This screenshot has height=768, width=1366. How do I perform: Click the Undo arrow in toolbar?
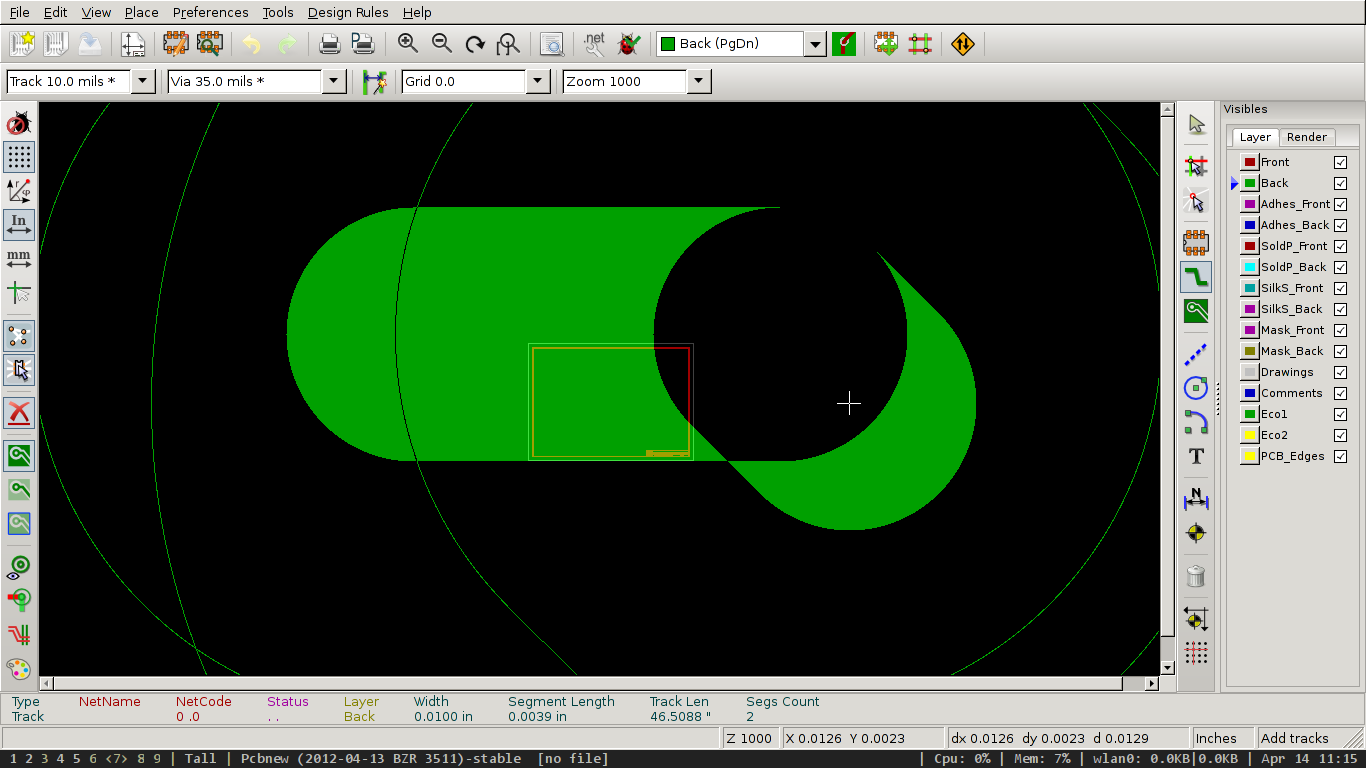coord(252,43)
